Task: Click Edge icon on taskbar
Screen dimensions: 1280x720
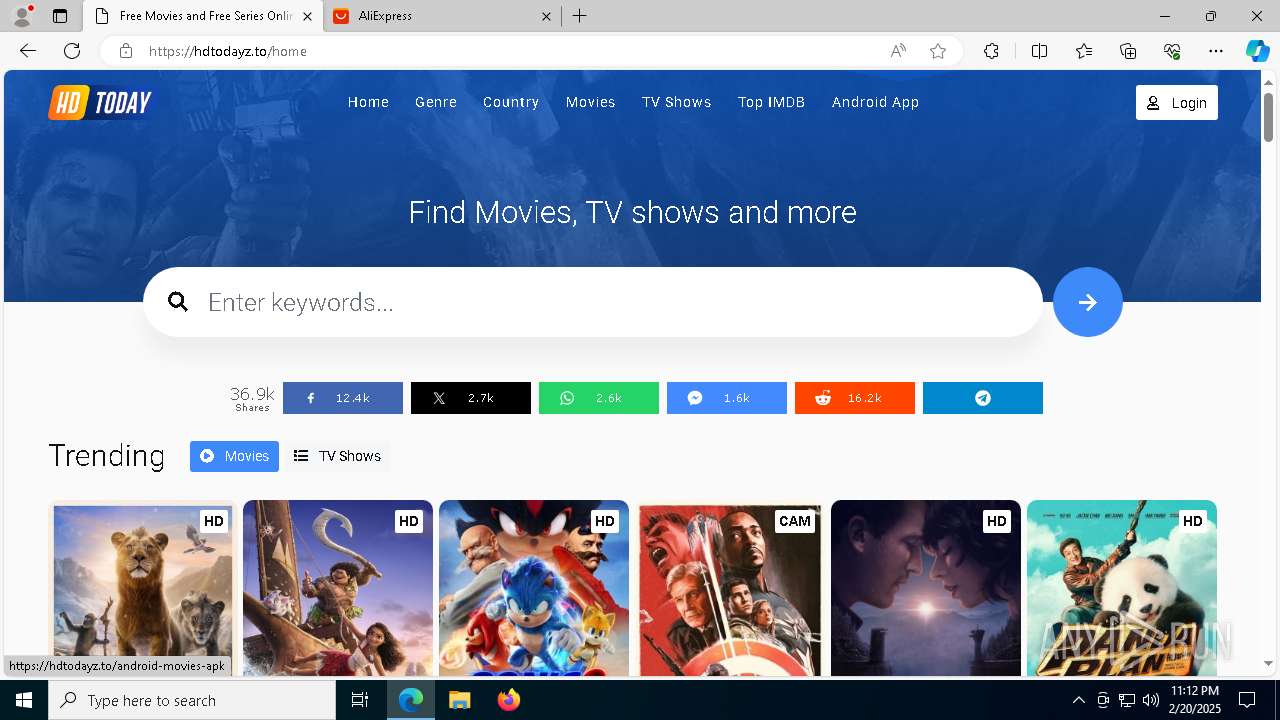Action: (411, 700)
